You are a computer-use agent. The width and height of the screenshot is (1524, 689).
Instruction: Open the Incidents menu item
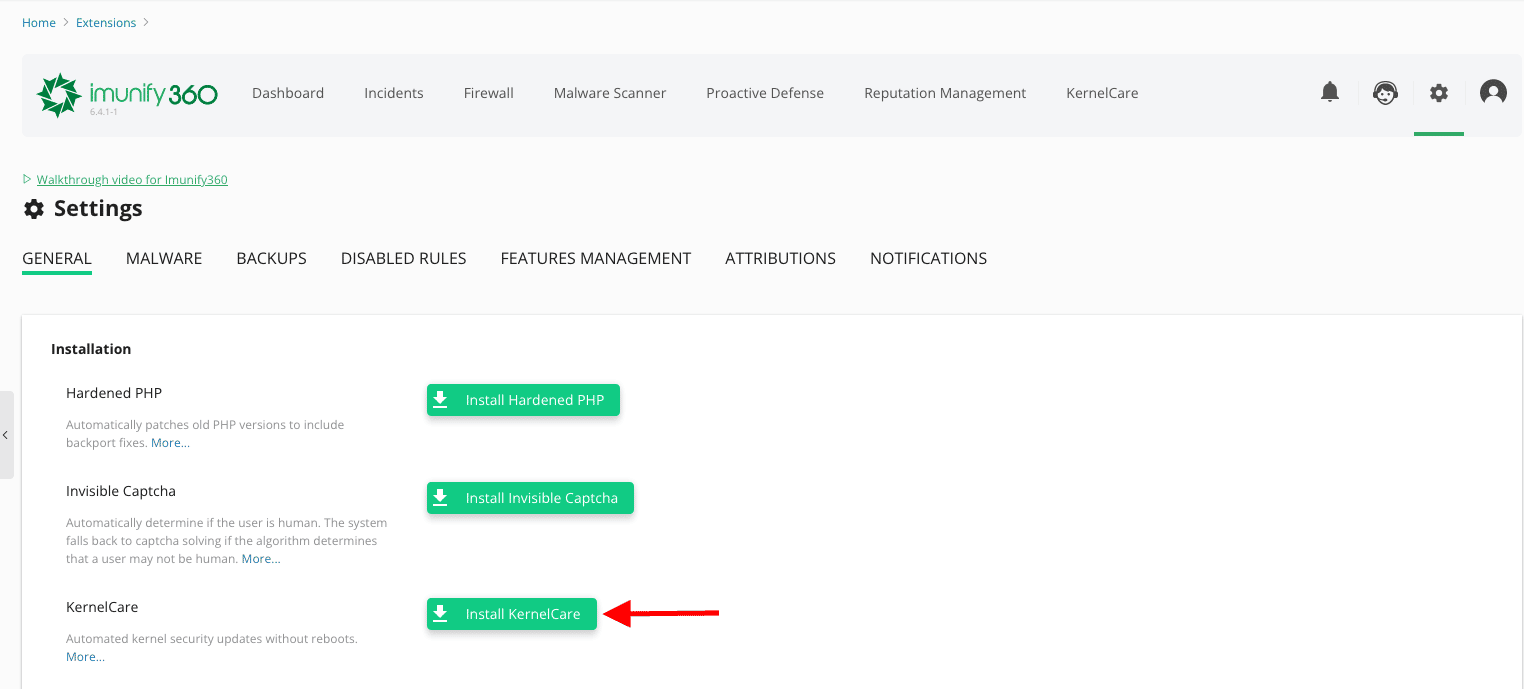click(394, 93)
